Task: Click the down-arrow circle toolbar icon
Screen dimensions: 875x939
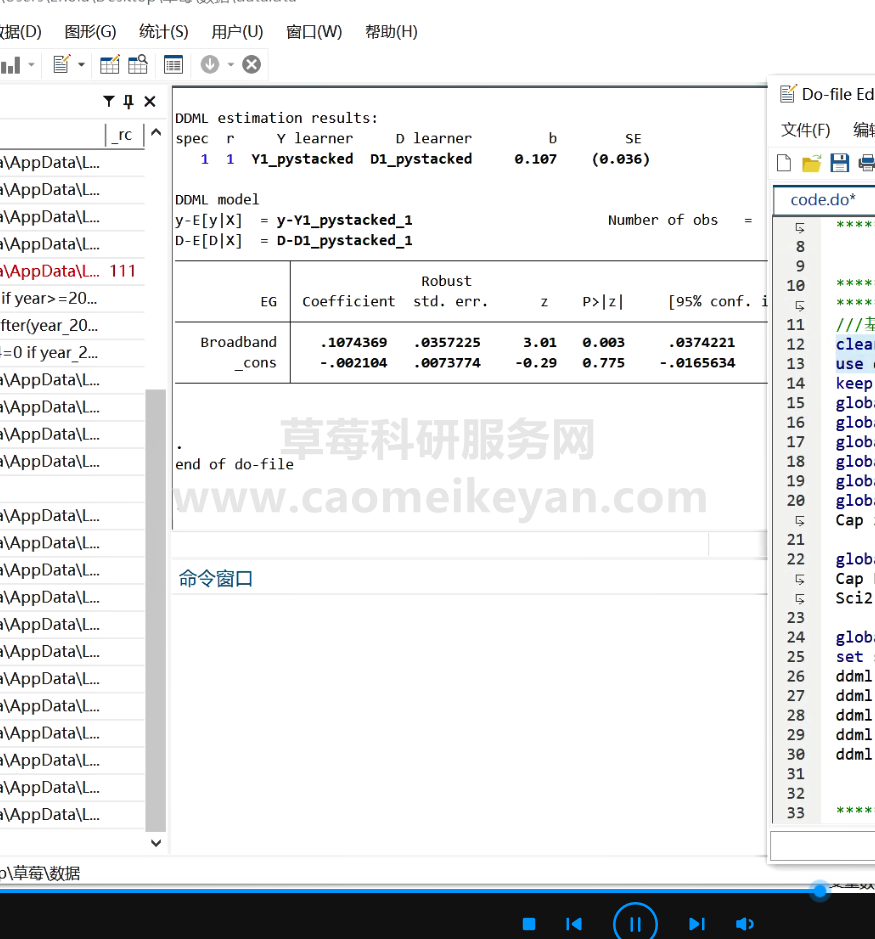Action: click(x=210, y=64)
